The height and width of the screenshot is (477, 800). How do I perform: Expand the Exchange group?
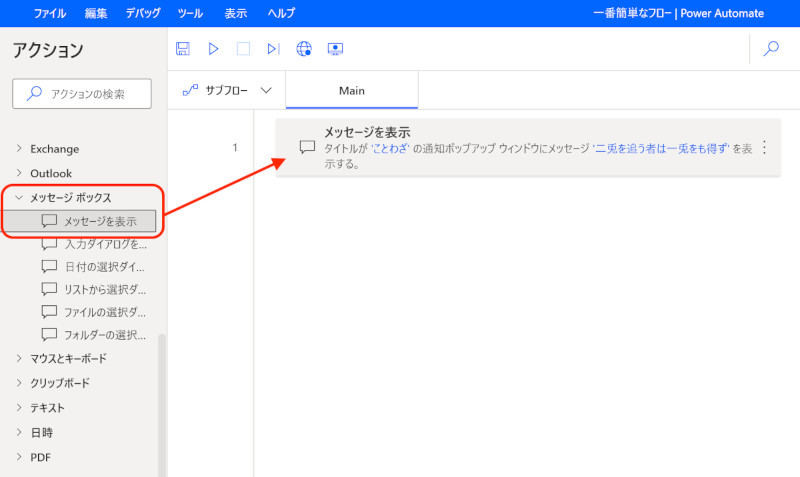point(19,148)
